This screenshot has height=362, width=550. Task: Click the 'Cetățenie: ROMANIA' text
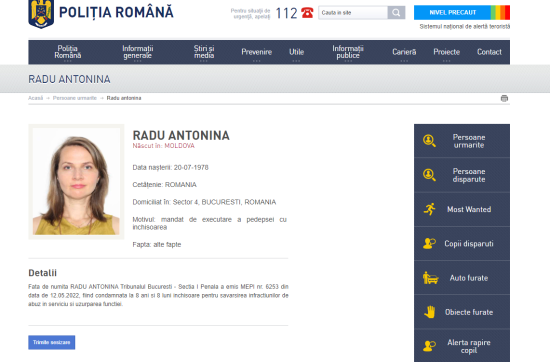[x=165, y=185]
